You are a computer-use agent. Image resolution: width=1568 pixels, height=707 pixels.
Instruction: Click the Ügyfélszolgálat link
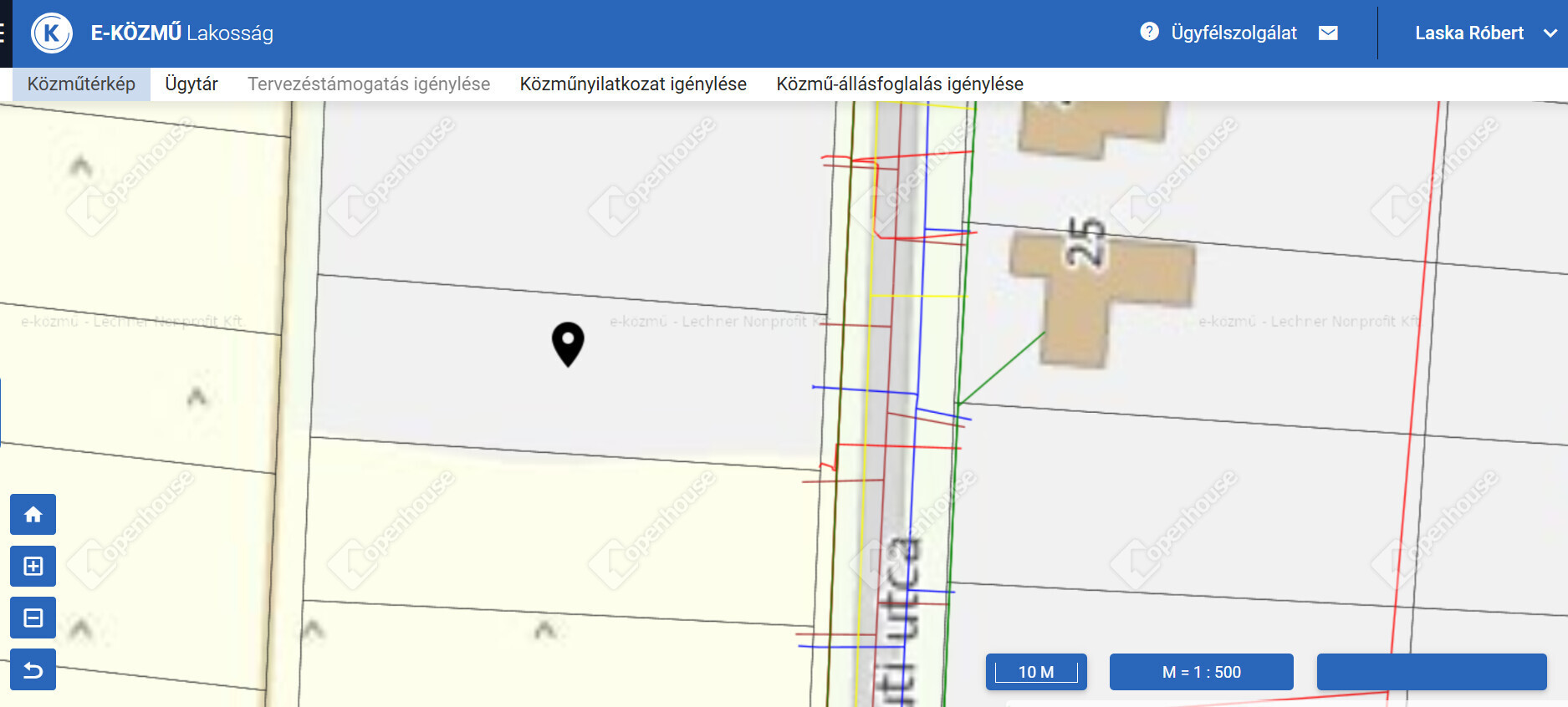(x=1233, y=33)
